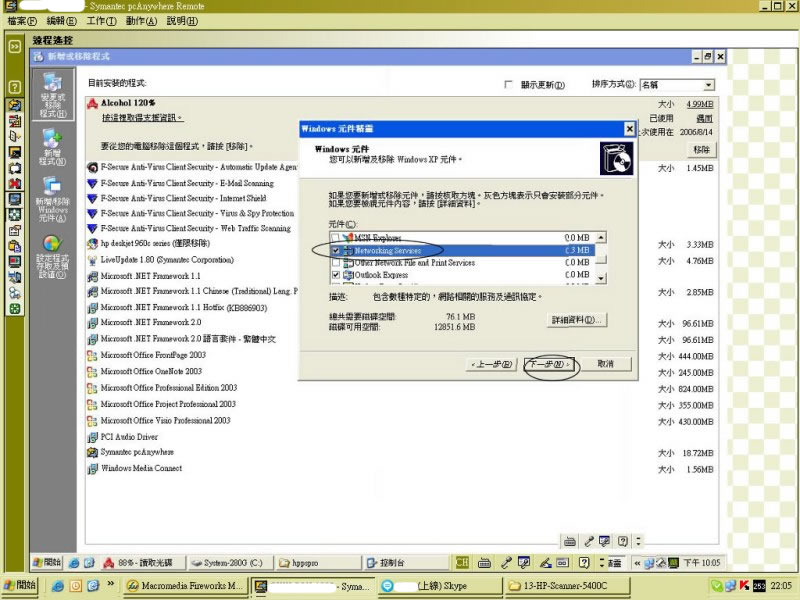This screenshot has width=800, height=600.
Task: Follow the 按這裡取得支援資訊 link
Action: (x=142, y=118)
